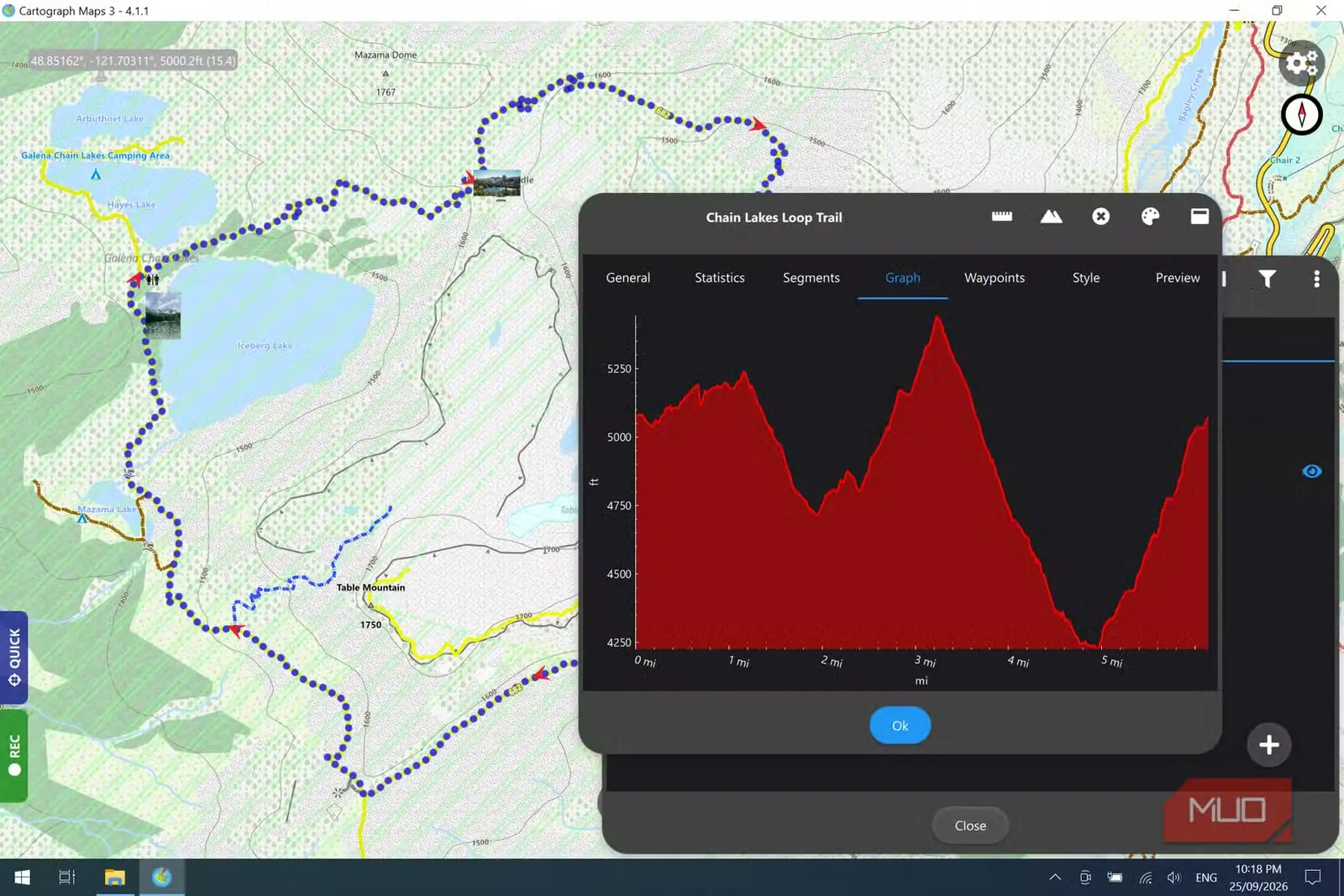Click the round plus add button
Image resolution: width=1344 pixels, height=896 pixels.
click(x=1268, y=745)
